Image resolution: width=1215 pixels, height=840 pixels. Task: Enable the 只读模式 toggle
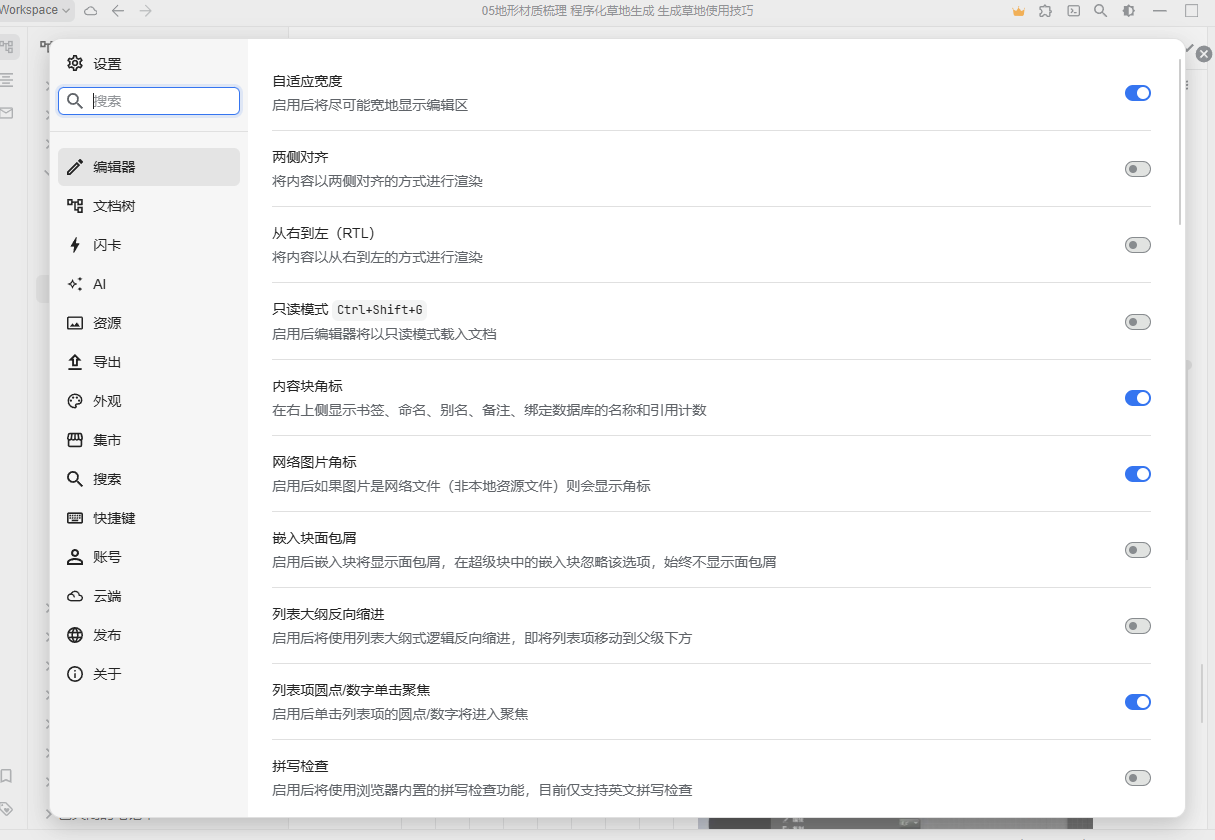tap(1137, 322)
